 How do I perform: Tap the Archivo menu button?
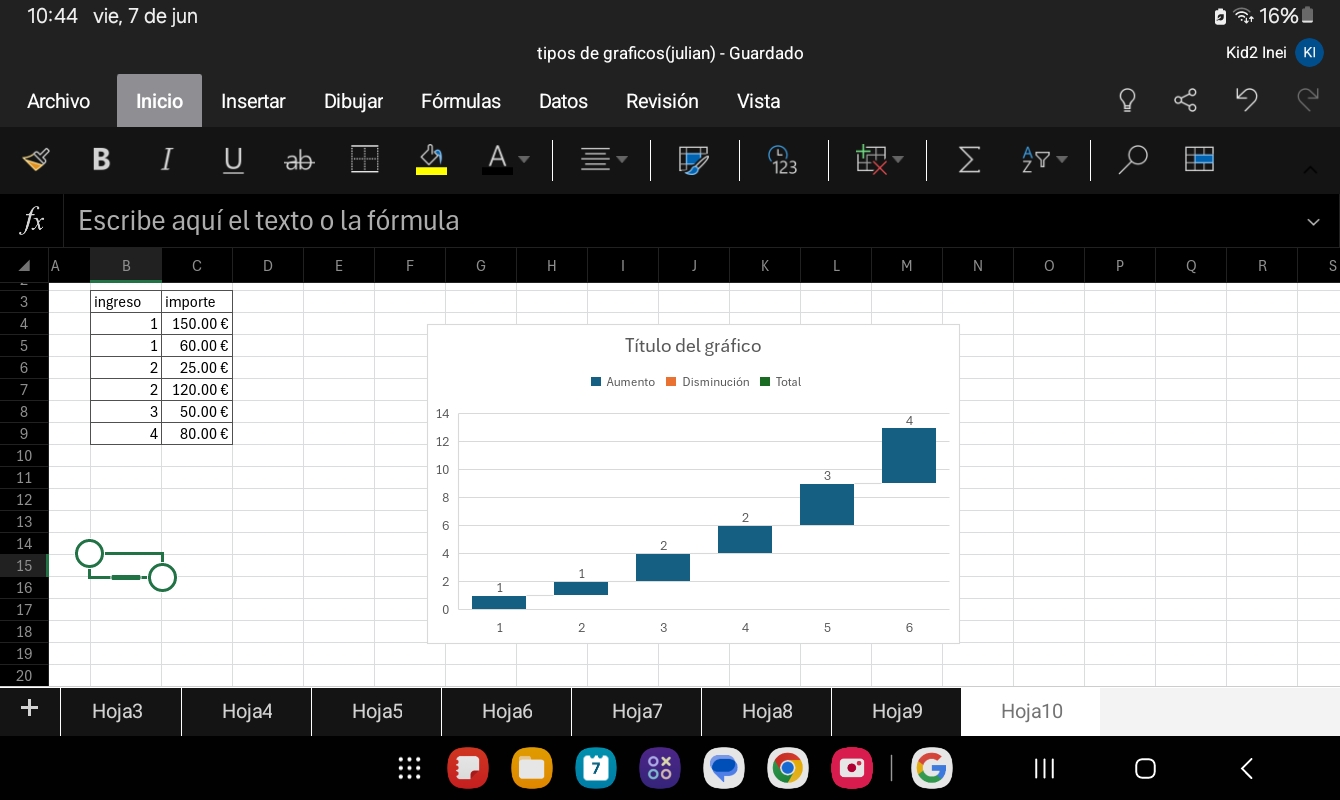click(x=58, y=101)
